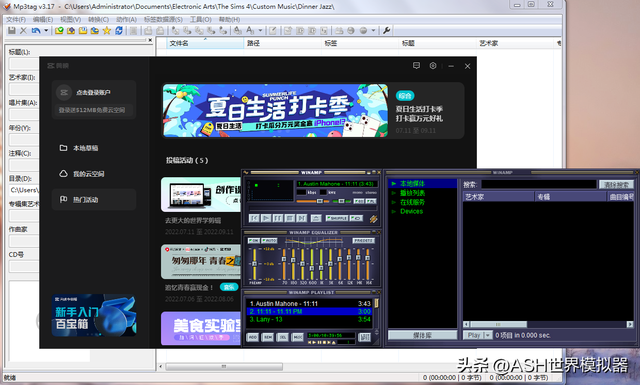Click Winamp pause button
This screenshot has width=640, height=385.
tap(278, 218)
